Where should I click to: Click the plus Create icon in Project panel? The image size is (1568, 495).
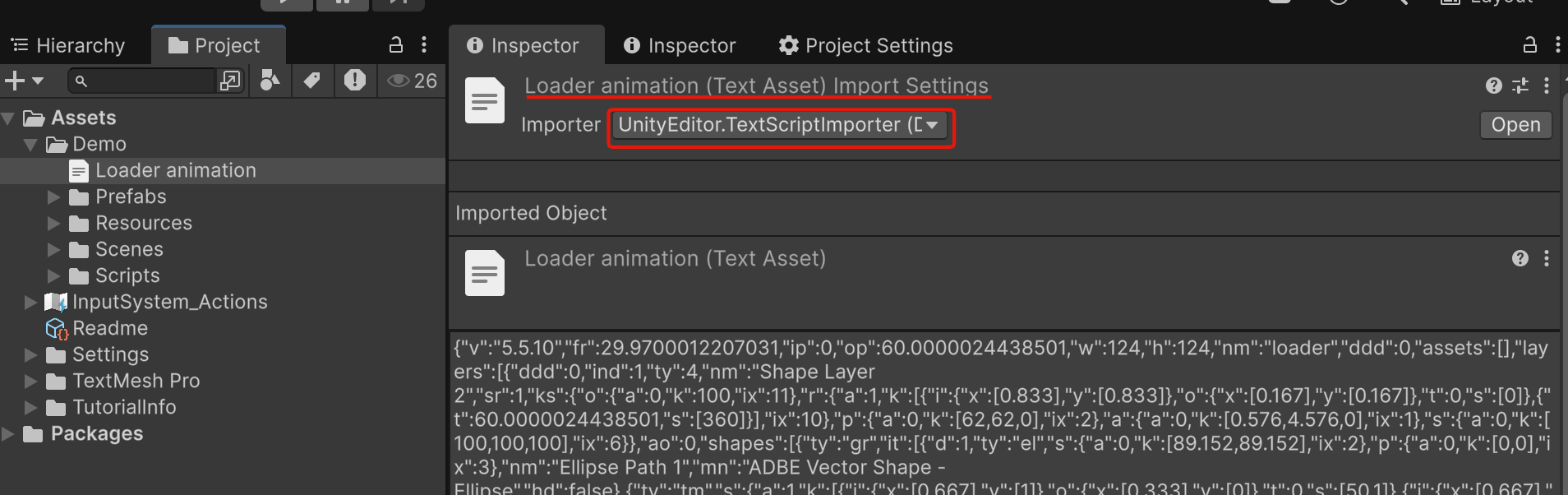pos(12,80)
